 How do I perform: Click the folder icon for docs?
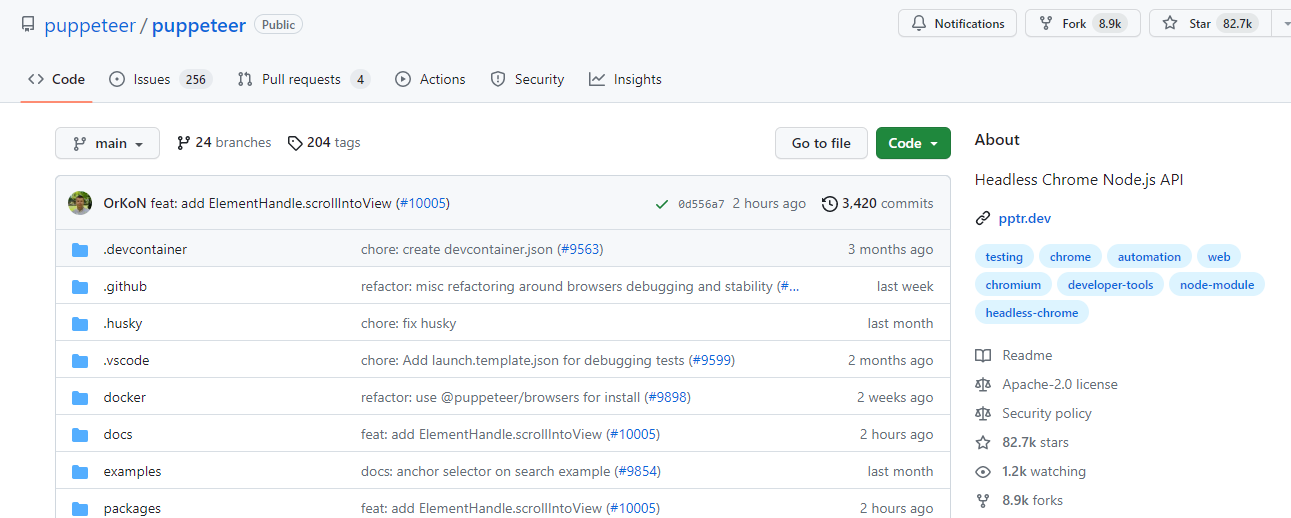tap(80, 435)
